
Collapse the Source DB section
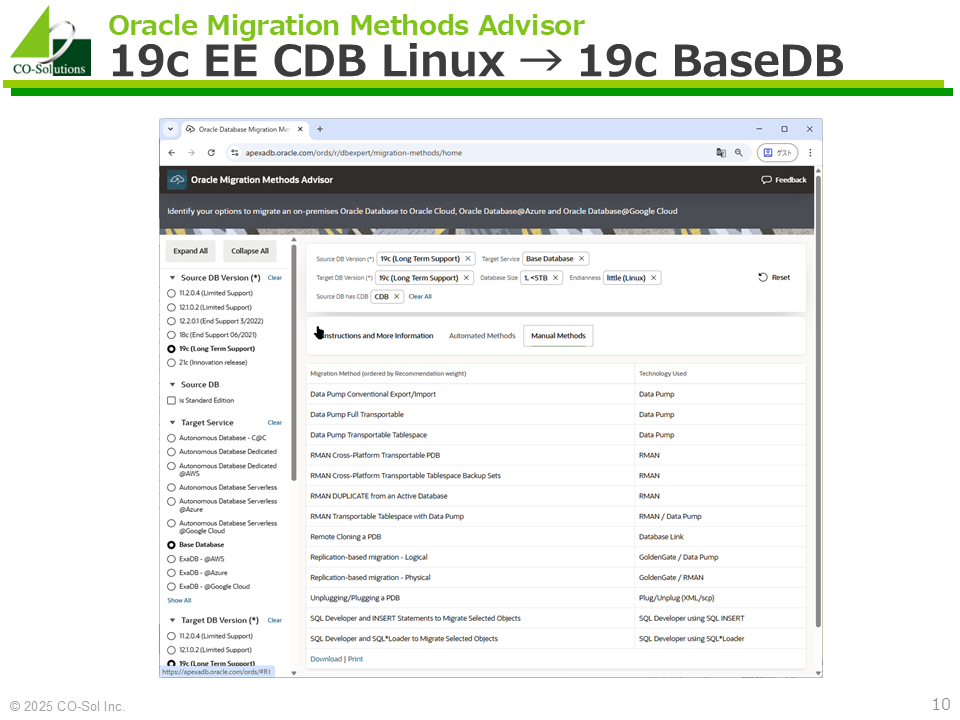coord(172,384)
